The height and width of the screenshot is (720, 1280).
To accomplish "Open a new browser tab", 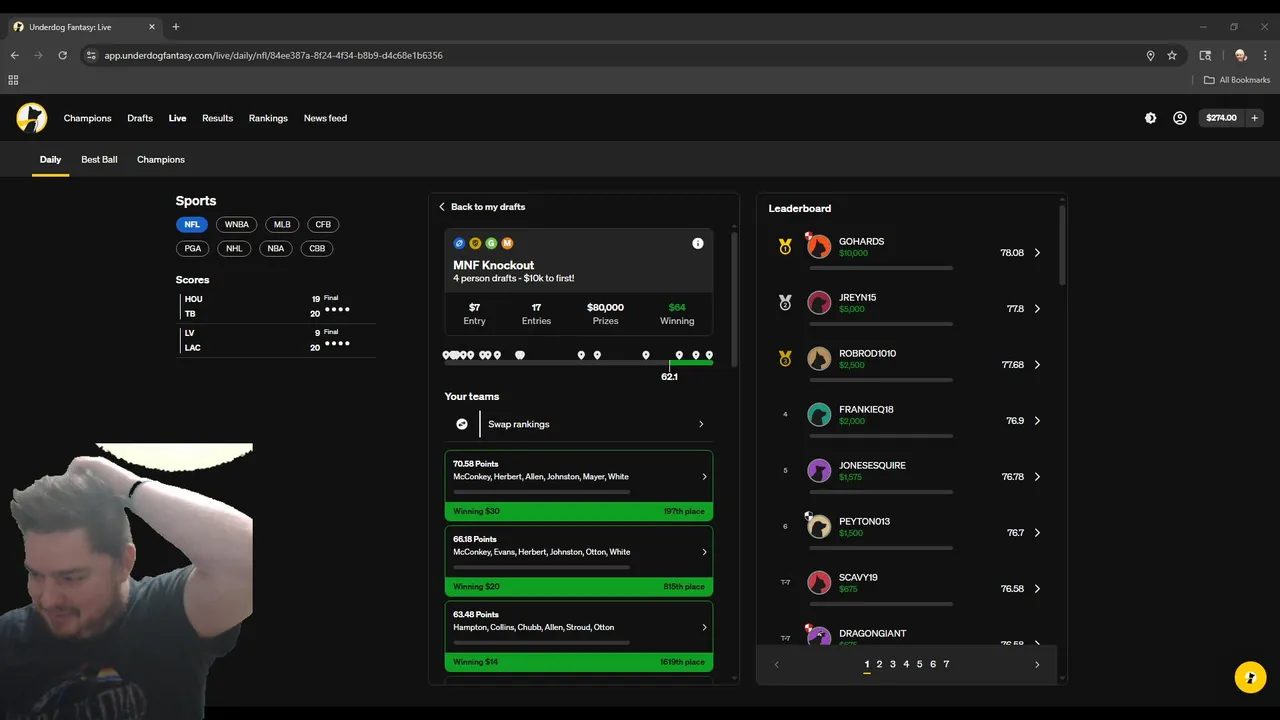I will (176, 27).
